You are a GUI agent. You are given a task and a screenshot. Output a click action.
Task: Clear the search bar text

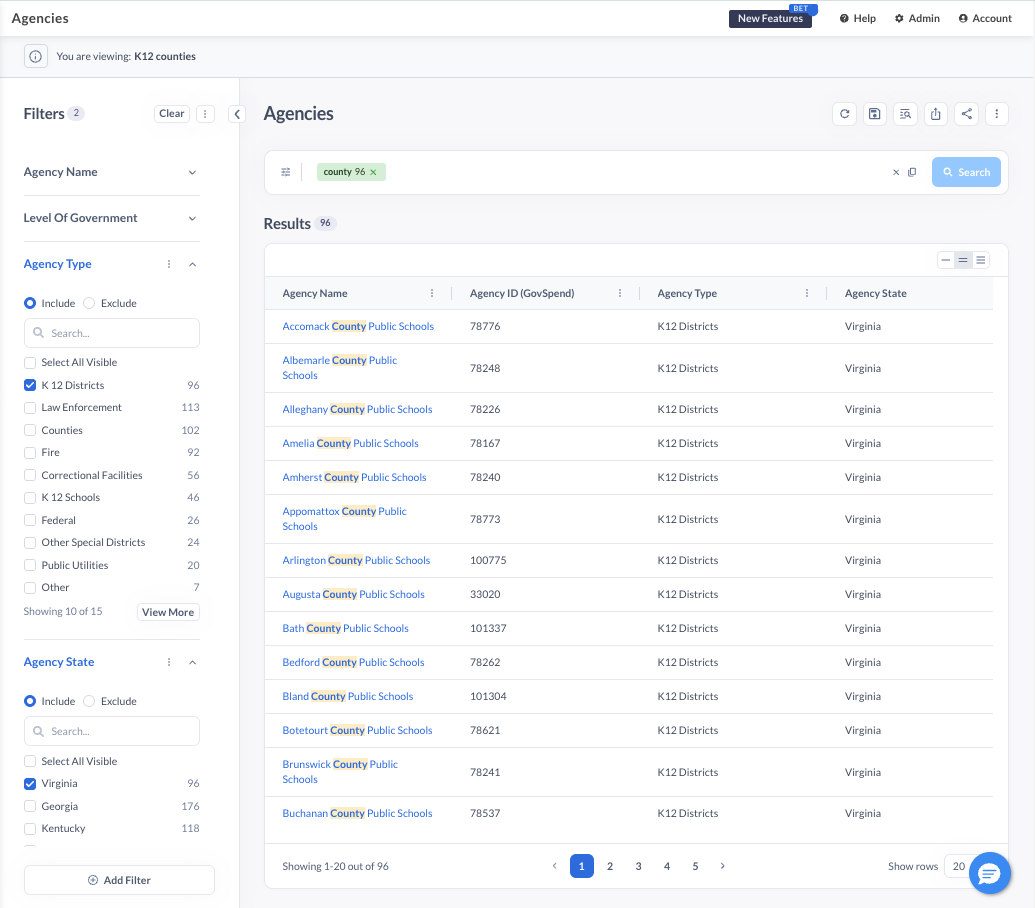(x=896, y=172)
